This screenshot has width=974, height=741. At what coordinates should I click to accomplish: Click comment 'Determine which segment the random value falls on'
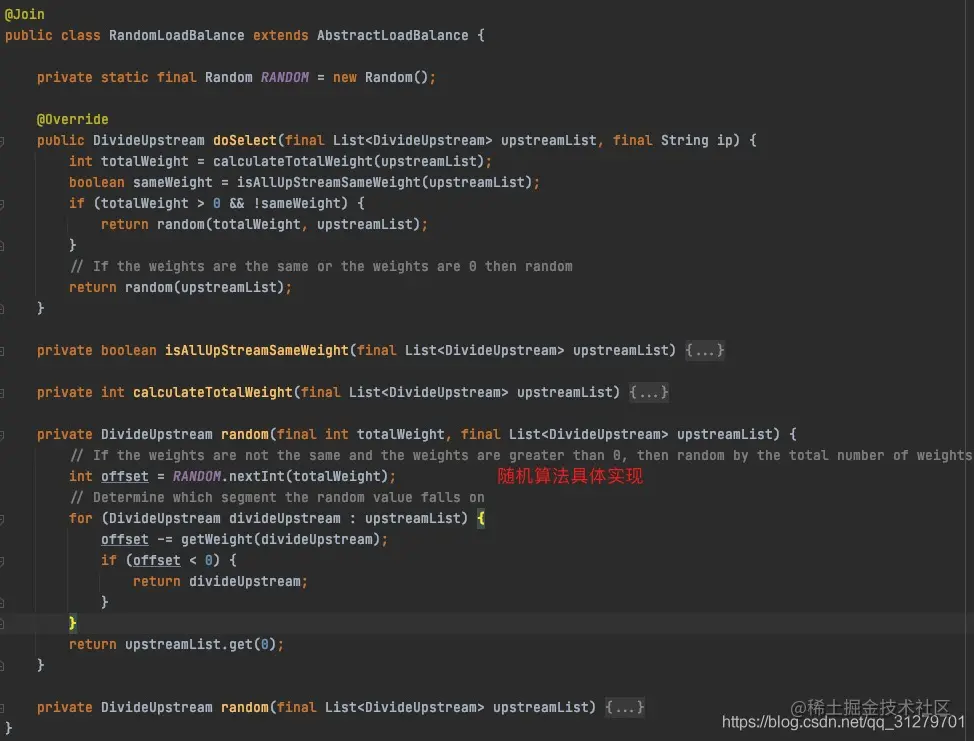(x=276, y=498)
